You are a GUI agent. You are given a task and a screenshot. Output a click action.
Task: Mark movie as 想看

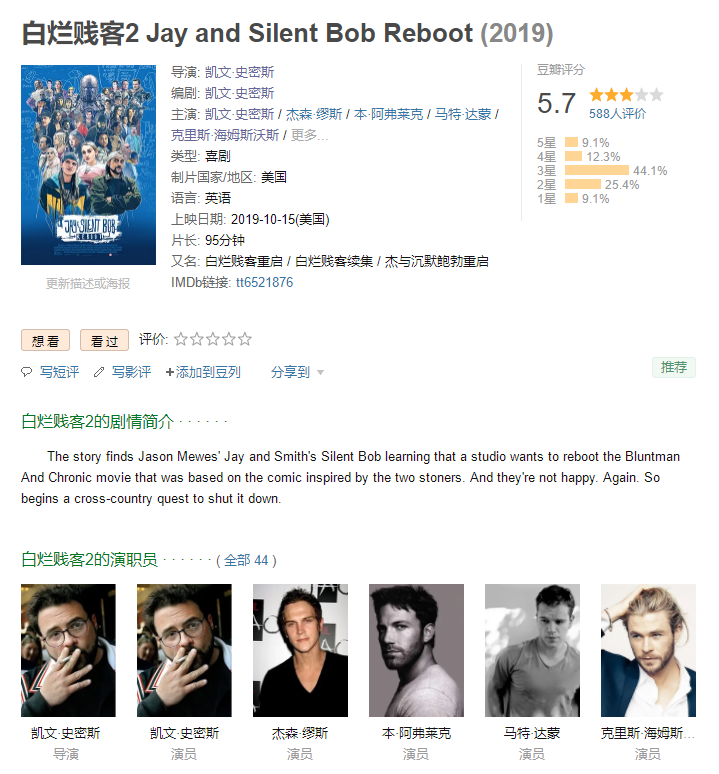click(x=45, y=340)
